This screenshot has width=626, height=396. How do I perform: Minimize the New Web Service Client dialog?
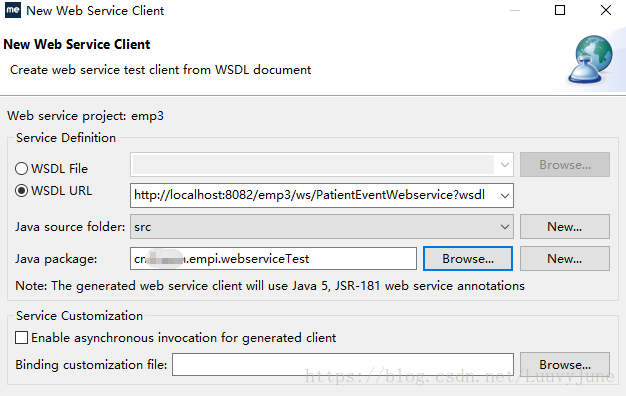[x=515, y=10]
